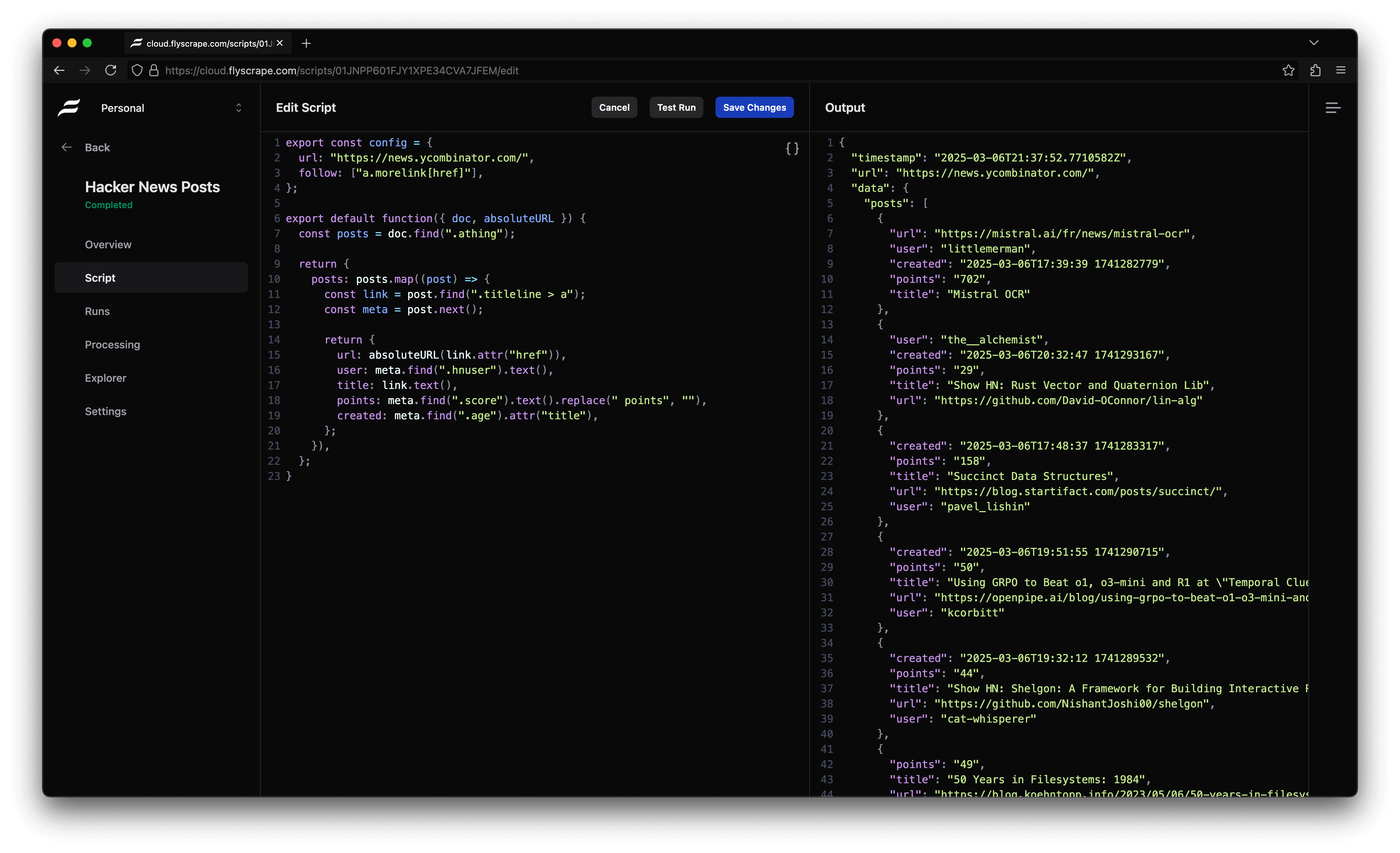Image resolution: width=1400 pixels, height=853 pixels.
Task: Expand the Personal workspace switcher
Action: point(239,108)
